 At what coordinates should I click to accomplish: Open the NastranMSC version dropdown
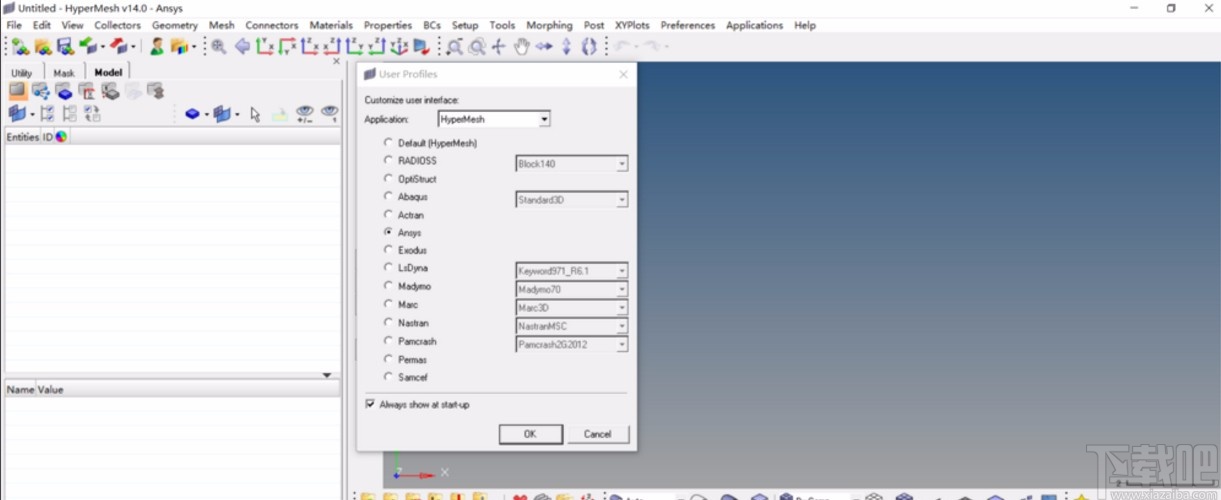pos(622,326)
